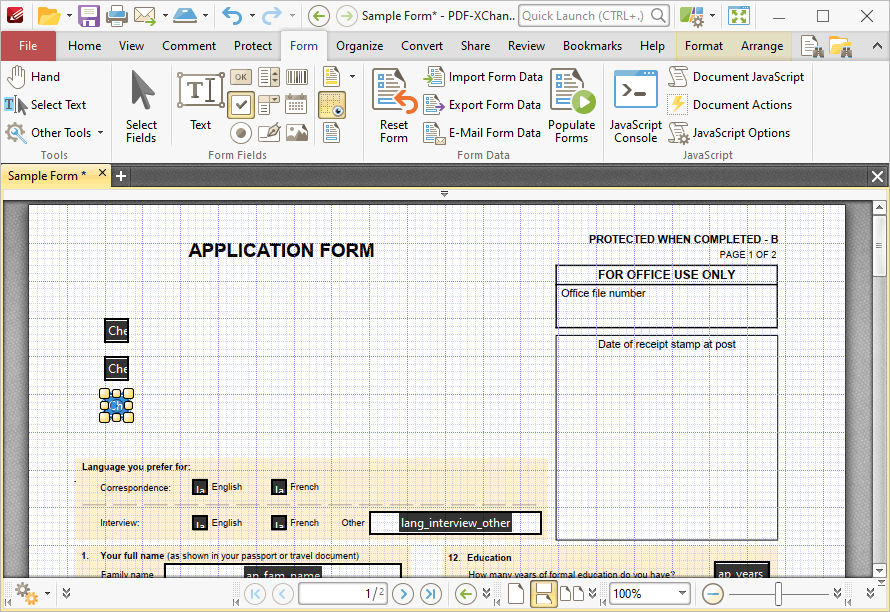Open JavaScript Options
Screen dimensions: 890x612
[x=729, y=133]
